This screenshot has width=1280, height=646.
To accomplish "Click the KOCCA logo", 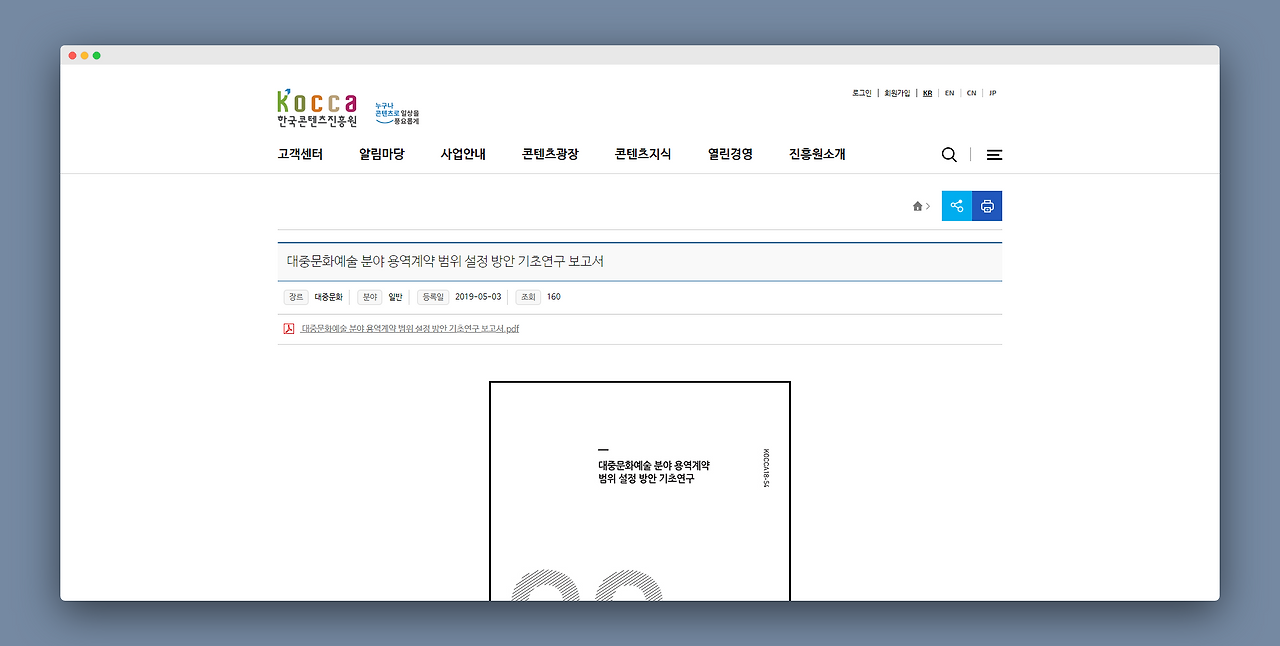I will click(x=317, y=109).
